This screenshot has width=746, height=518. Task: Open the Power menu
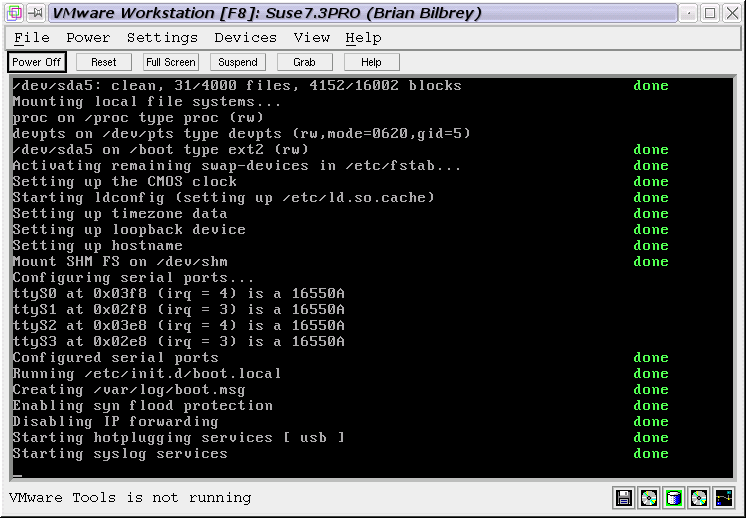coord(88,38)
